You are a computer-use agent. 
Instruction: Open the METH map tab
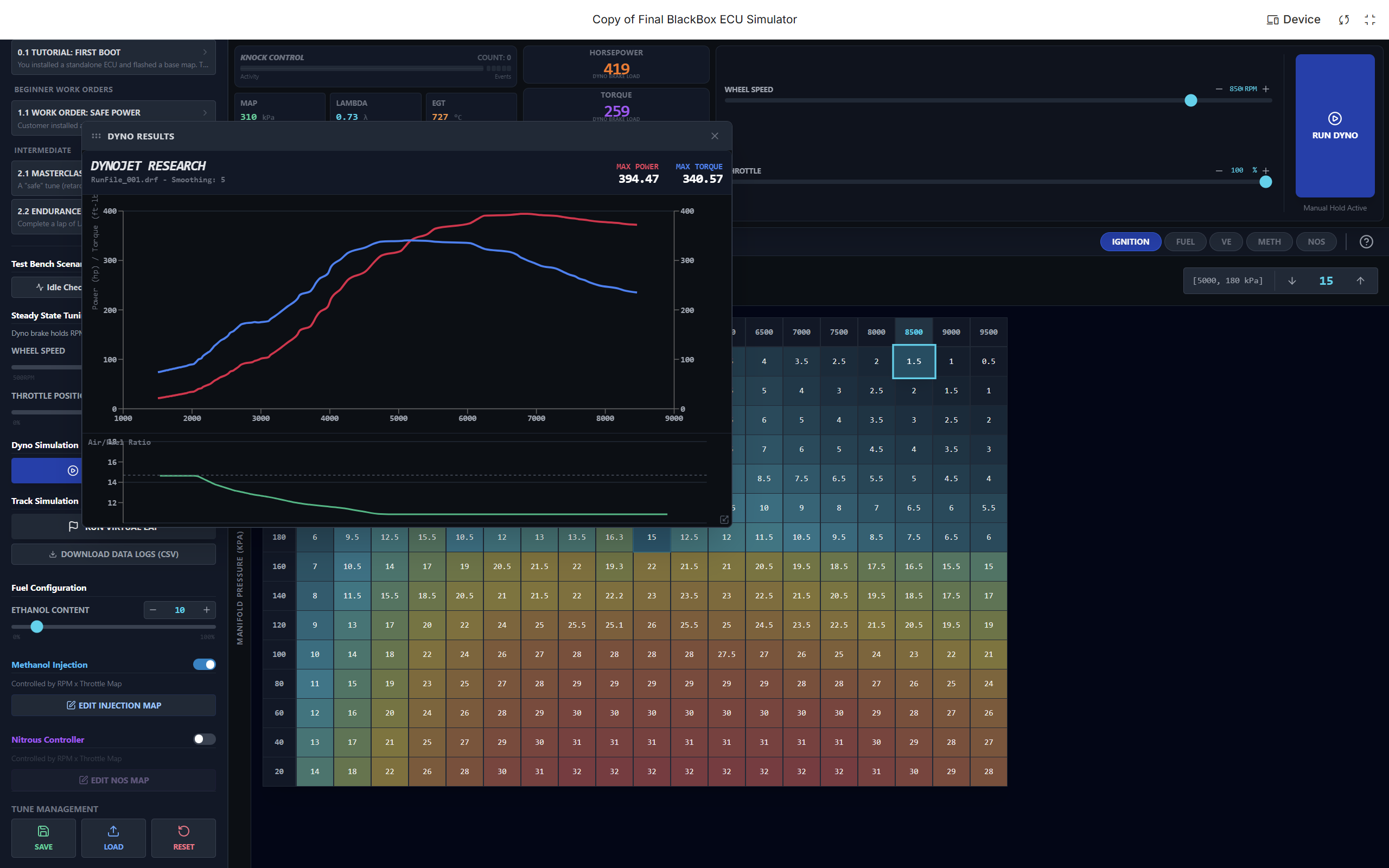click(1269, 242)
